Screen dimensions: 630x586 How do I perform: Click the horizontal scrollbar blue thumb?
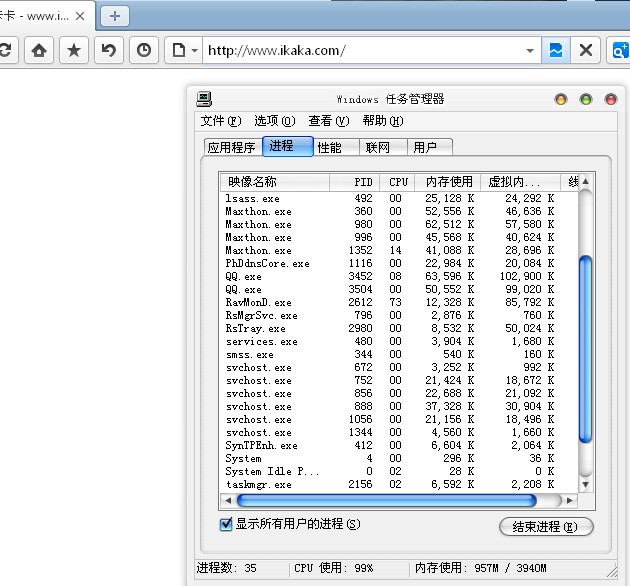click(x=387, y=500)
